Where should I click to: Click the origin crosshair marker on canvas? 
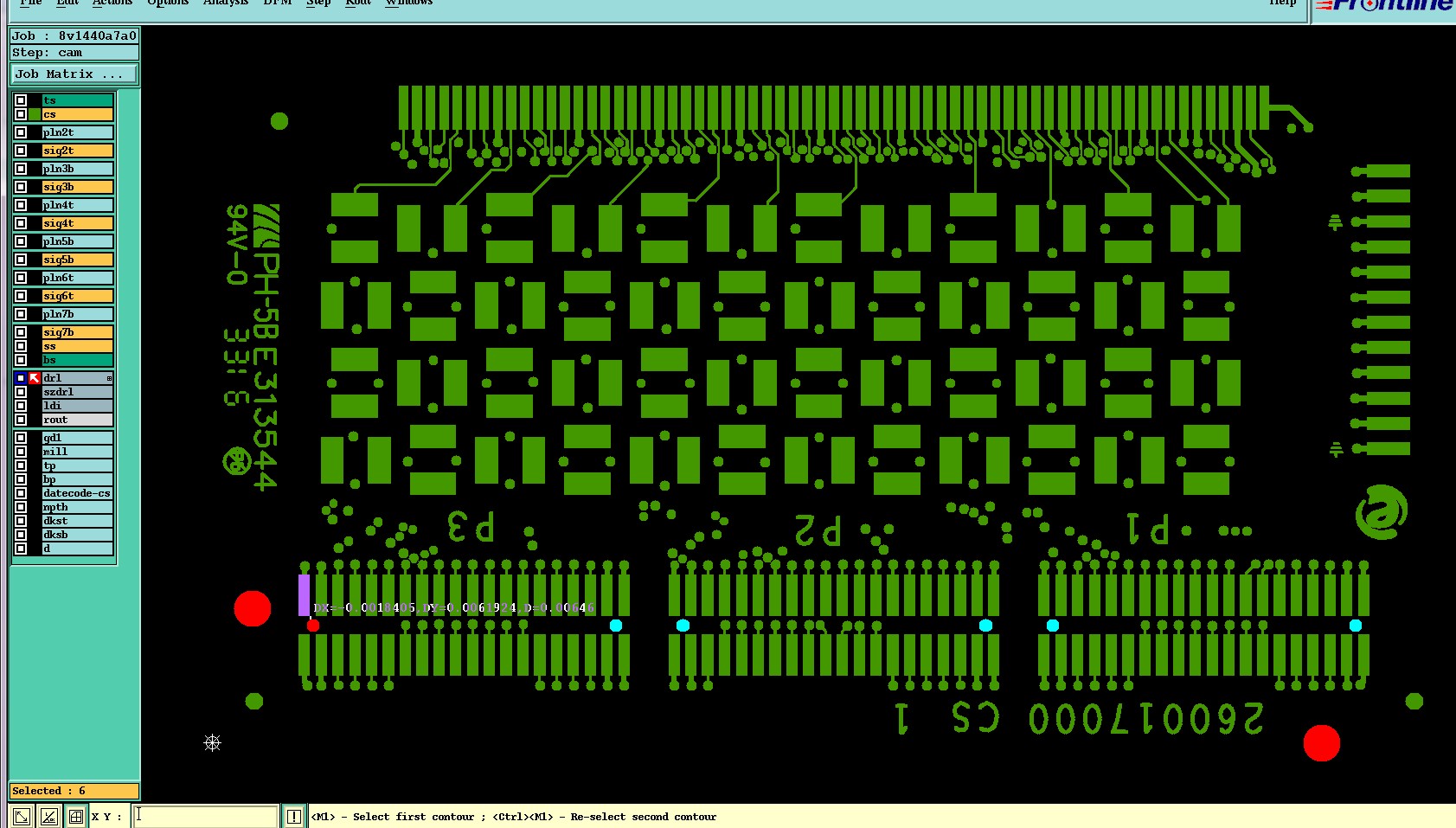[x=212, y=742]
